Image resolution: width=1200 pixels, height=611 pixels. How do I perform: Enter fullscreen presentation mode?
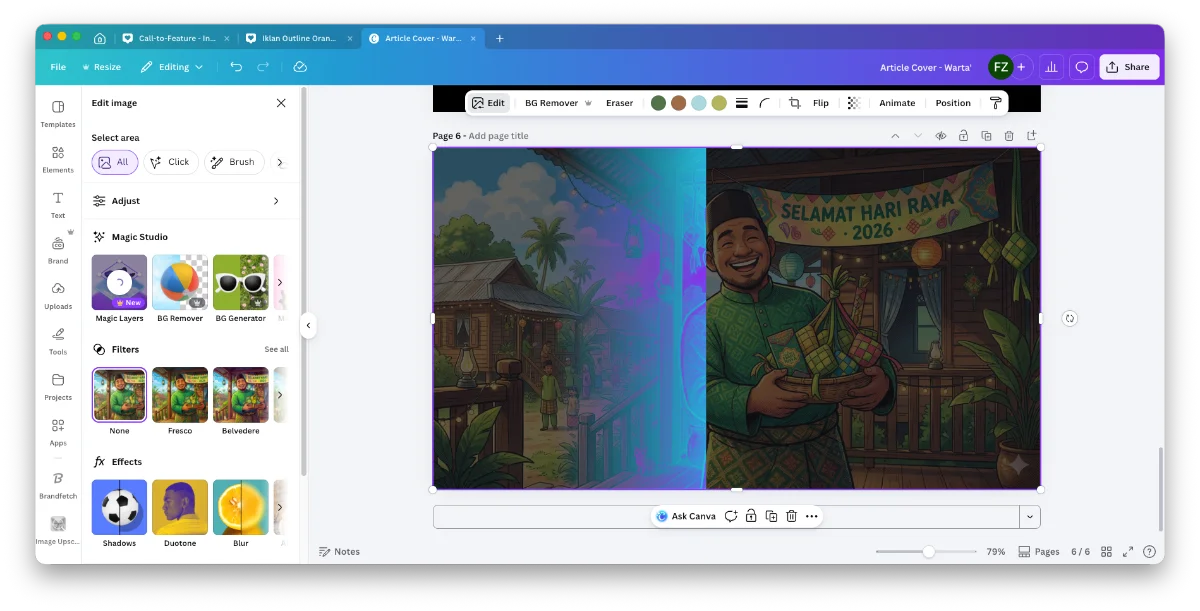tap(1128, 552)
